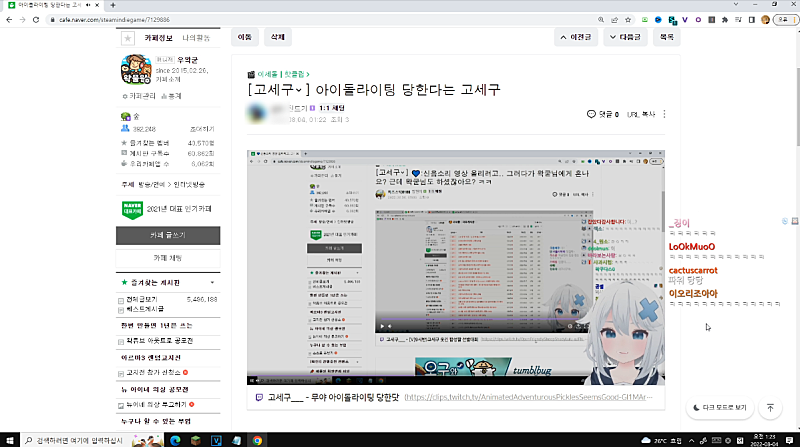Screen dimensions: 800x447
Task: Click the cafe favorite star icon
Action: (127, 38)
